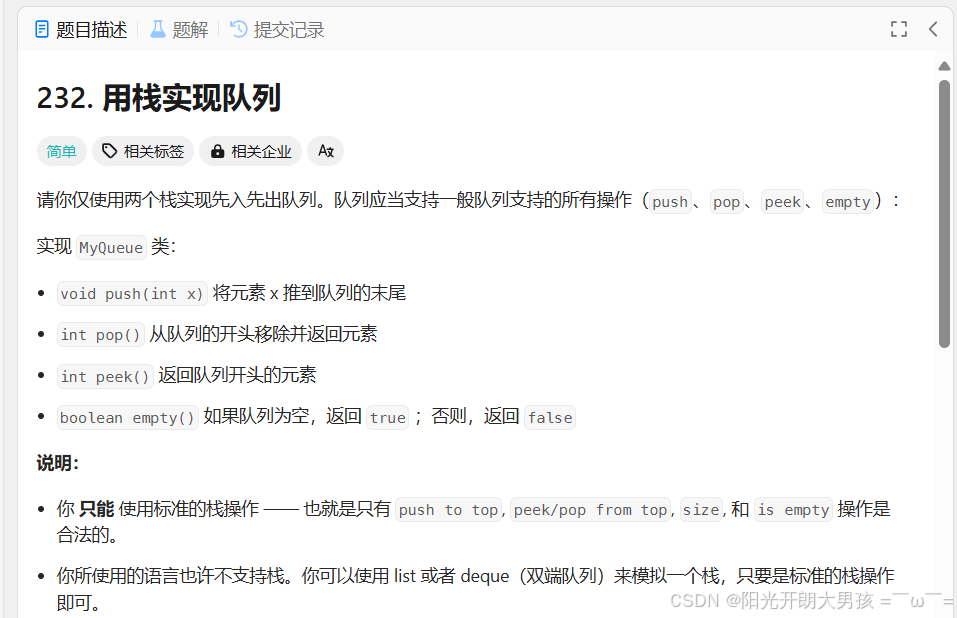Click the document icon beside 题目描述

point(42,29)
